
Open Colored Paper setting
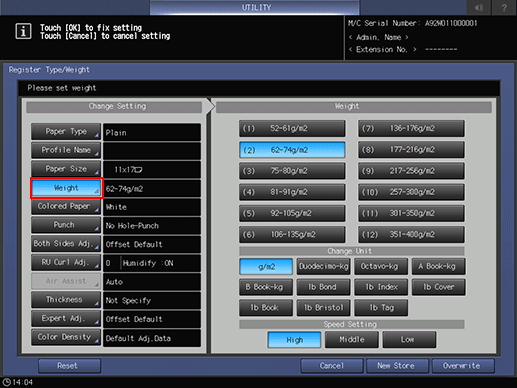point(66,206)
